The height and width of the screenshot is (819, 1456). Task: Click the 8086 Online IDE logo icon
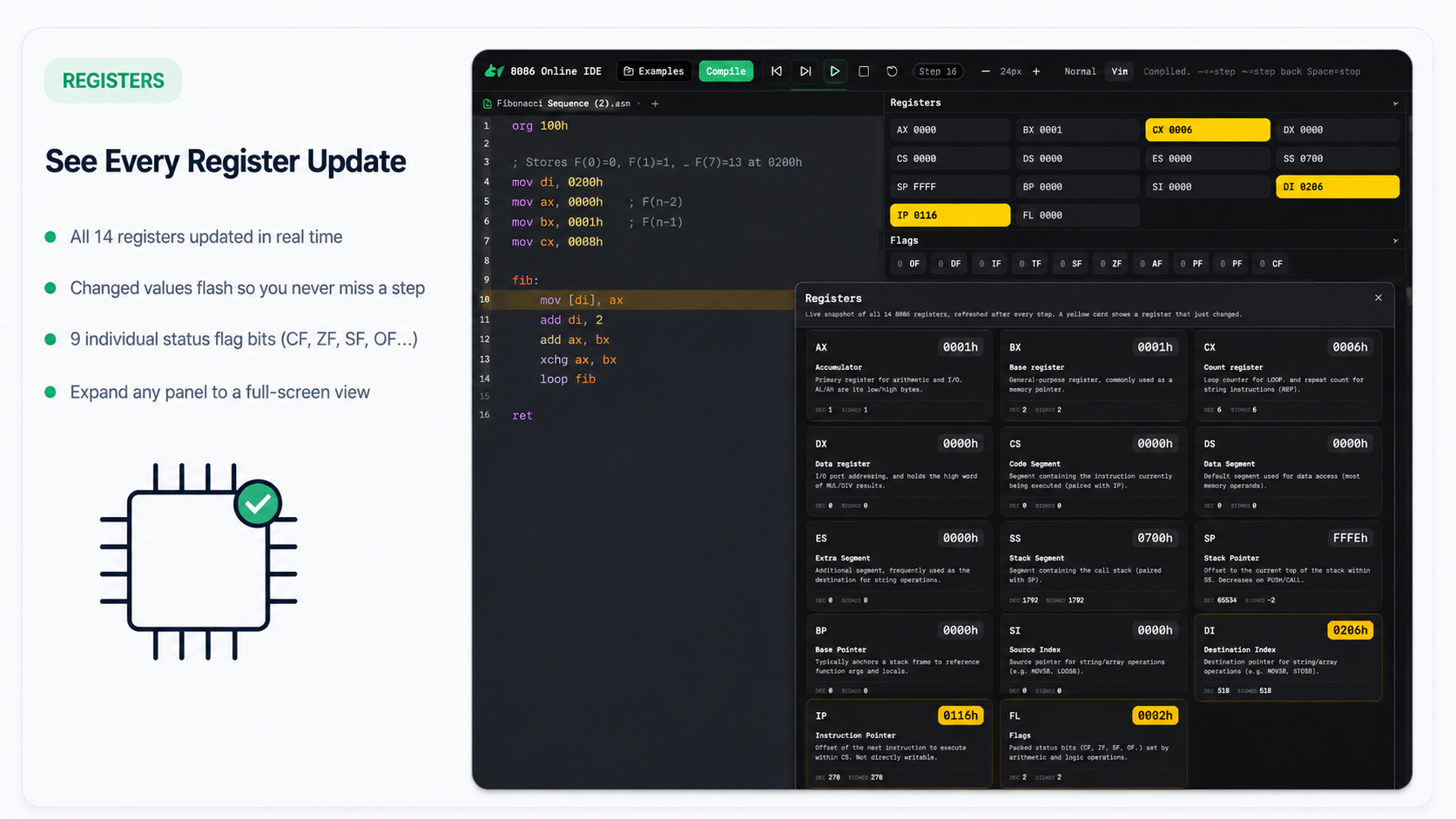(494, 71)
